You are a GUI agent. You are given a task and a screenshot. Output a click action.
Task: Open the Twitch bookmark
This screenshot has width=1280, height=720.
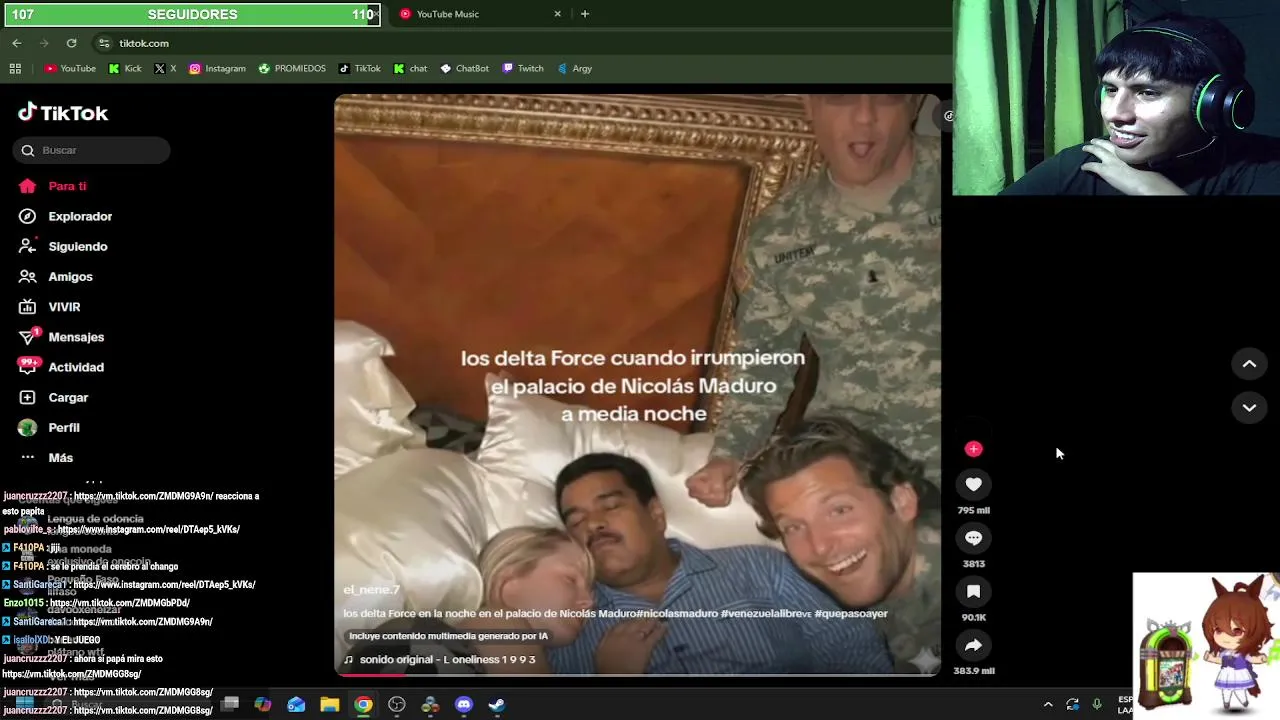click(x=523, y=69)
